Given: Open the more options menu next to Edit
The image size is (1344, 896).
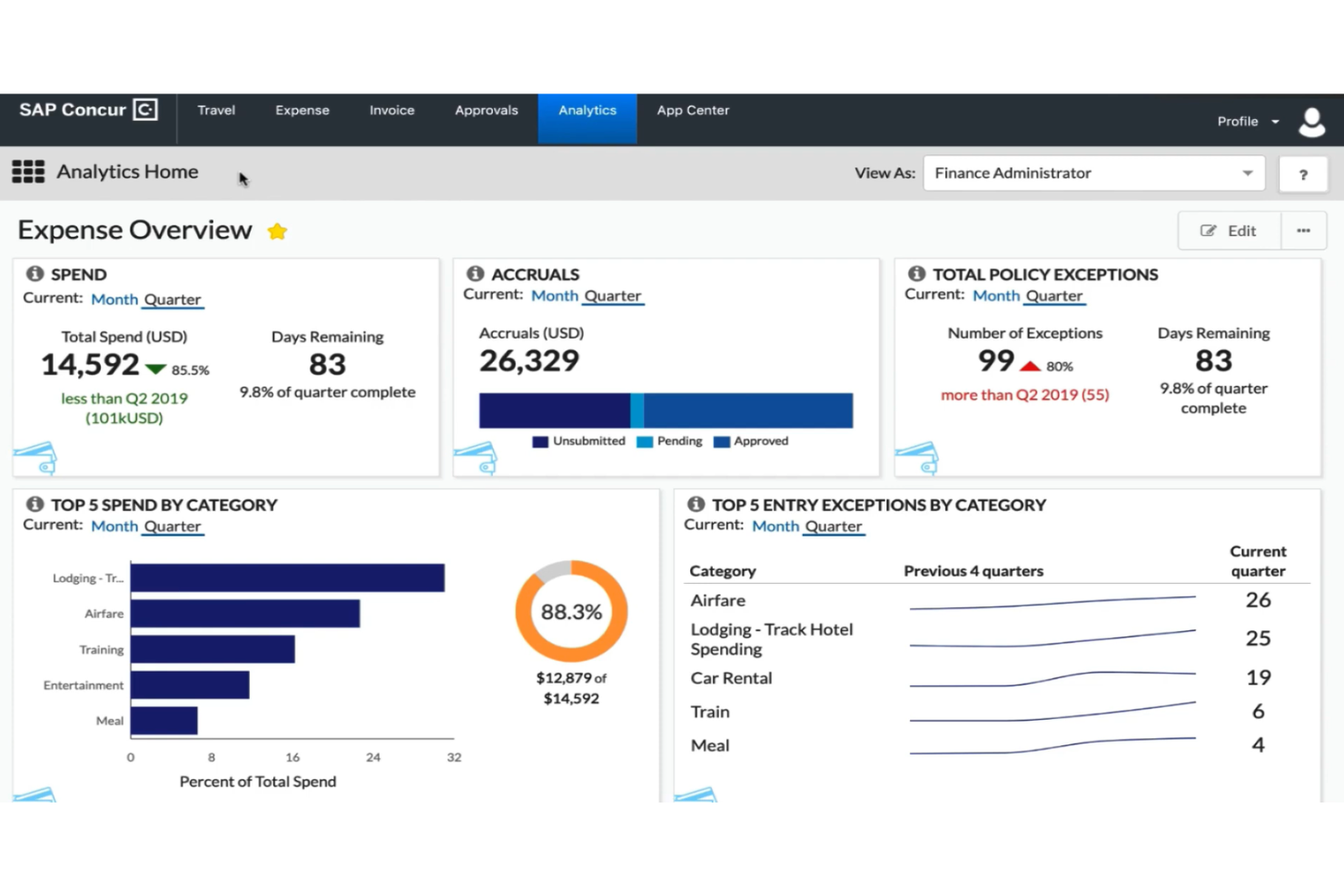Looking at the screenshot, I should click(1303, 231).
